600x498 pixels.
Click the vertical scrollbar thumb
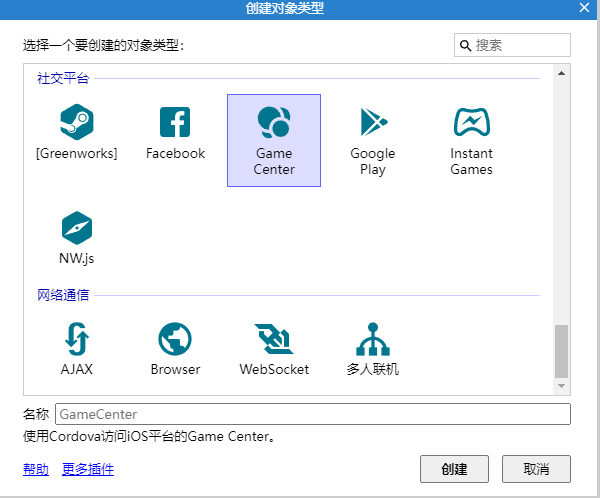pyautogui.click(x=561, y=351)
